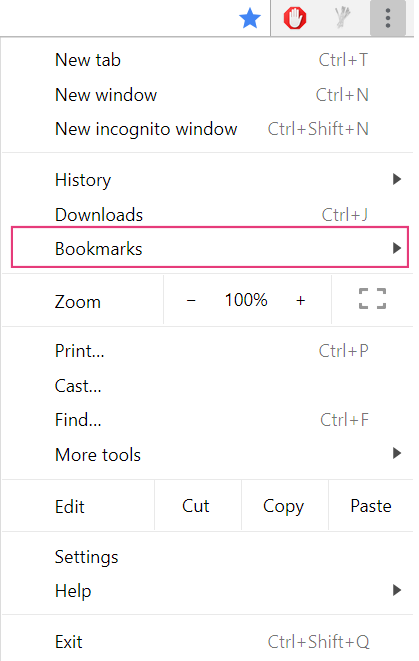The image size is (419, 661).
Task: Click the greyed-out extension icon
Action: tap(342, 19)
